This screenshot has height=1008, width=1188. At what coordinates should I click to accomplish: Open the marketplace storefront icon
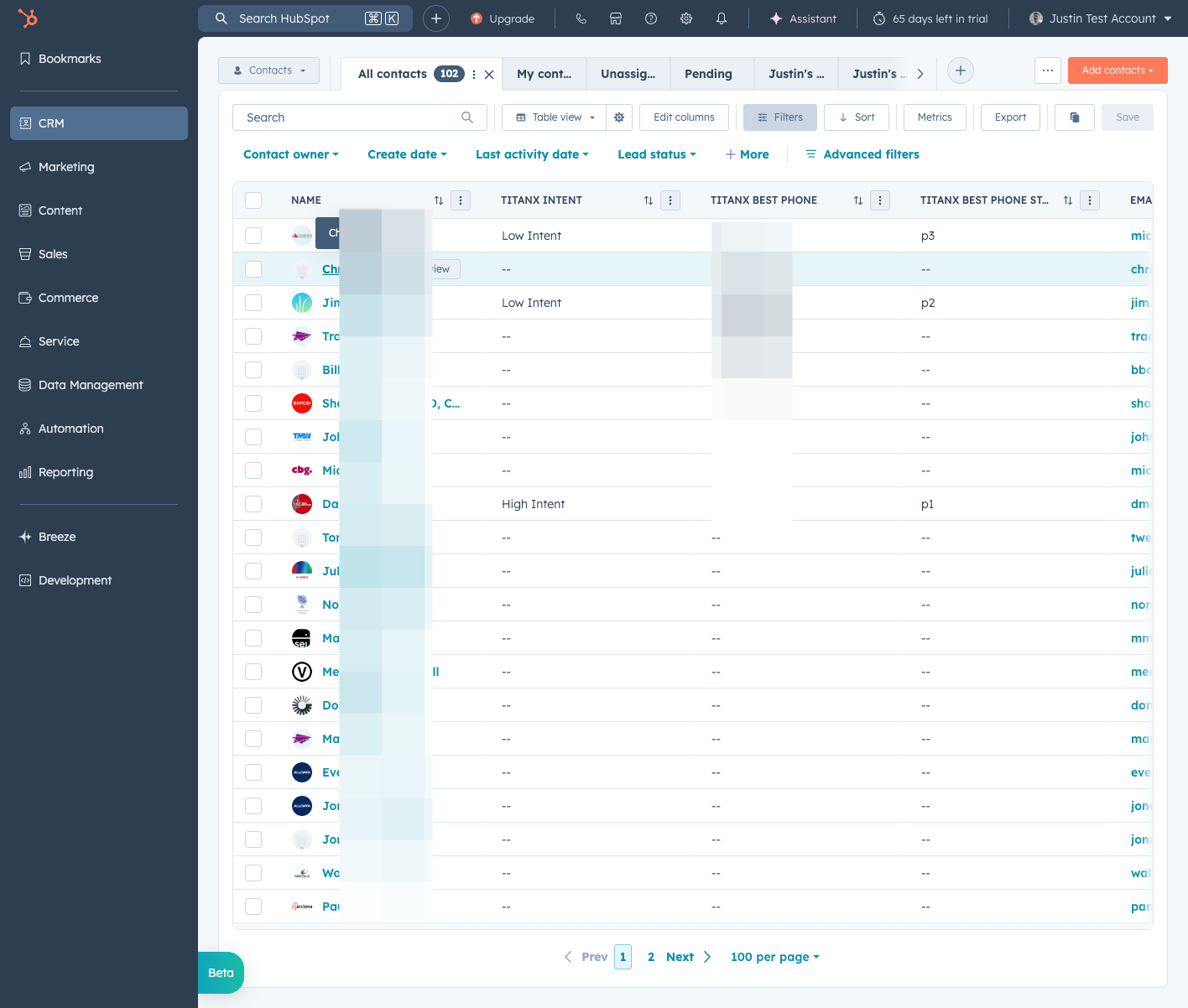coord(616,18)
